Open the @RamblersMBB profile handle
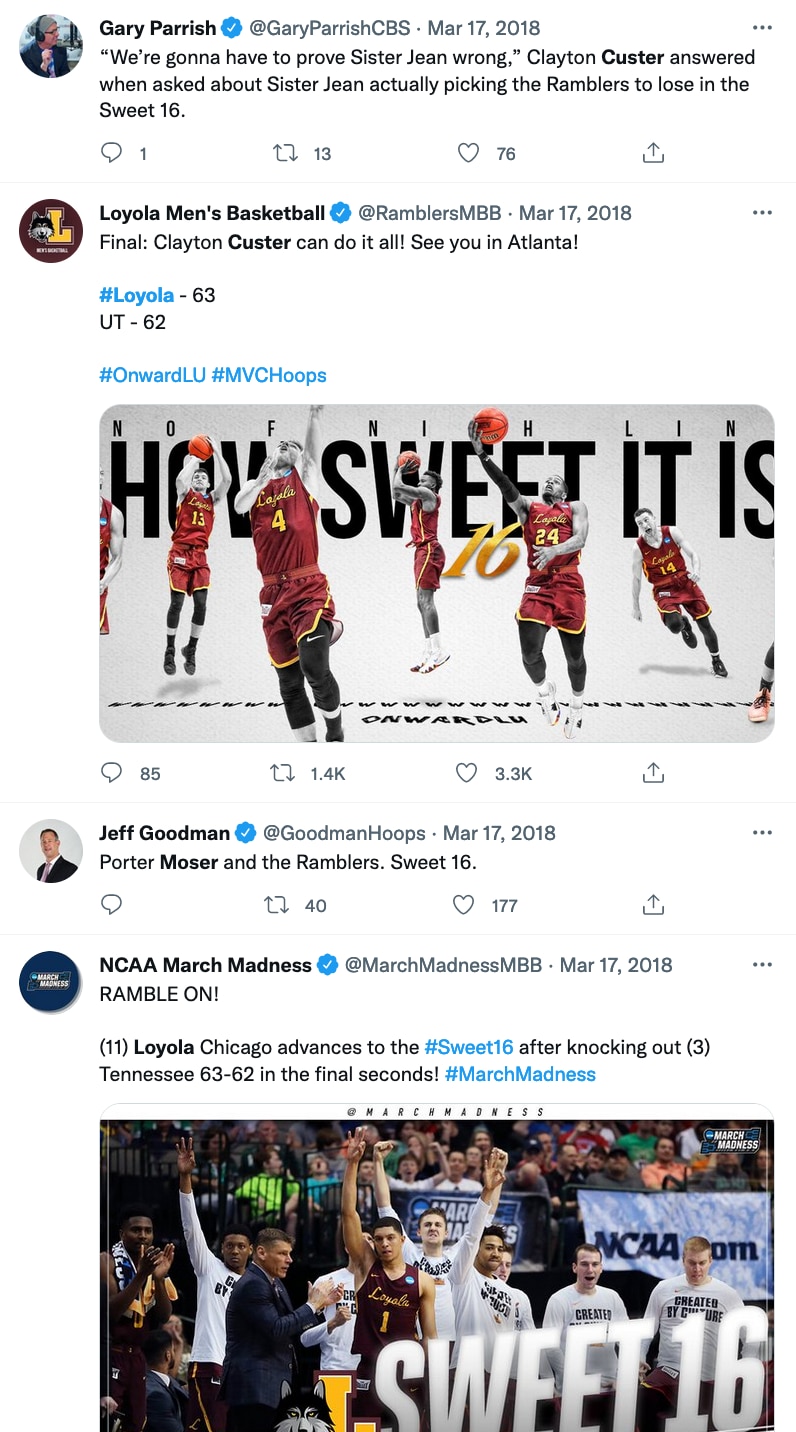The height and width of the screenshot is (1432, 796). (430, 213)
